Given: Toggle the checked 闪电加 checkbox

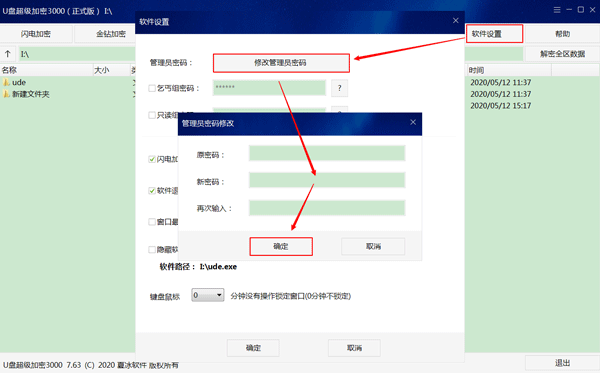Looking at the screenshot, I should click(152, 159).
